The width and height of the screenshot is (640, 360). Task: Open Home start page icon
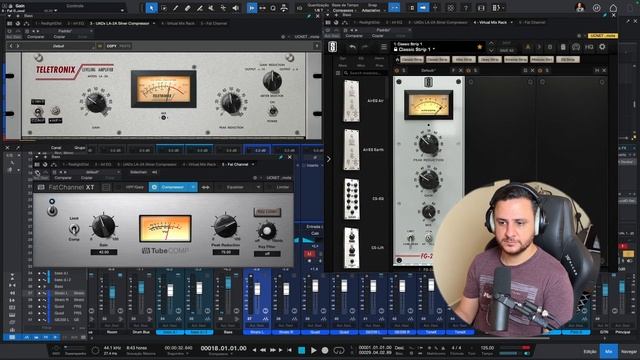click(613, 8)
